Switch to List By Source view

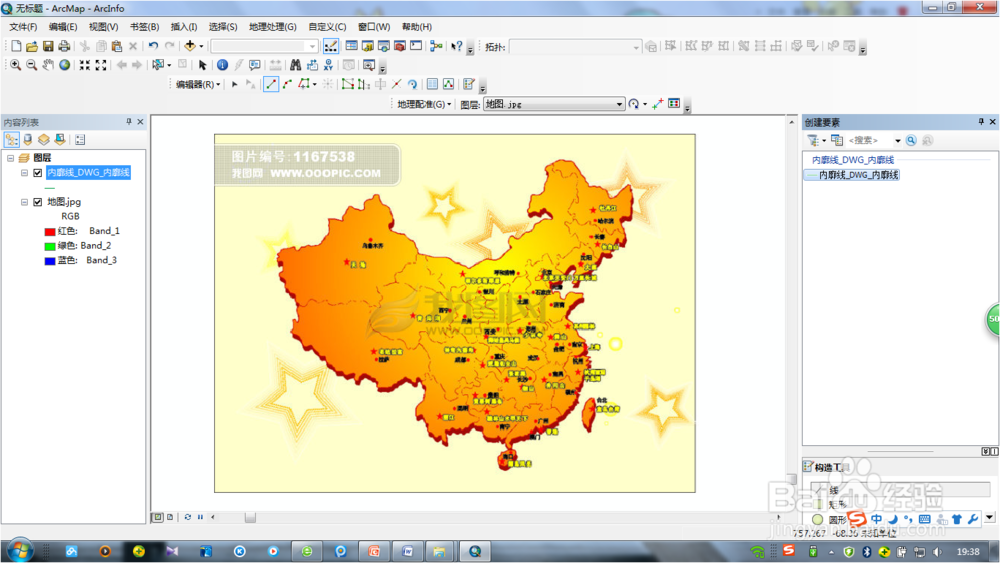click(27, 140)
